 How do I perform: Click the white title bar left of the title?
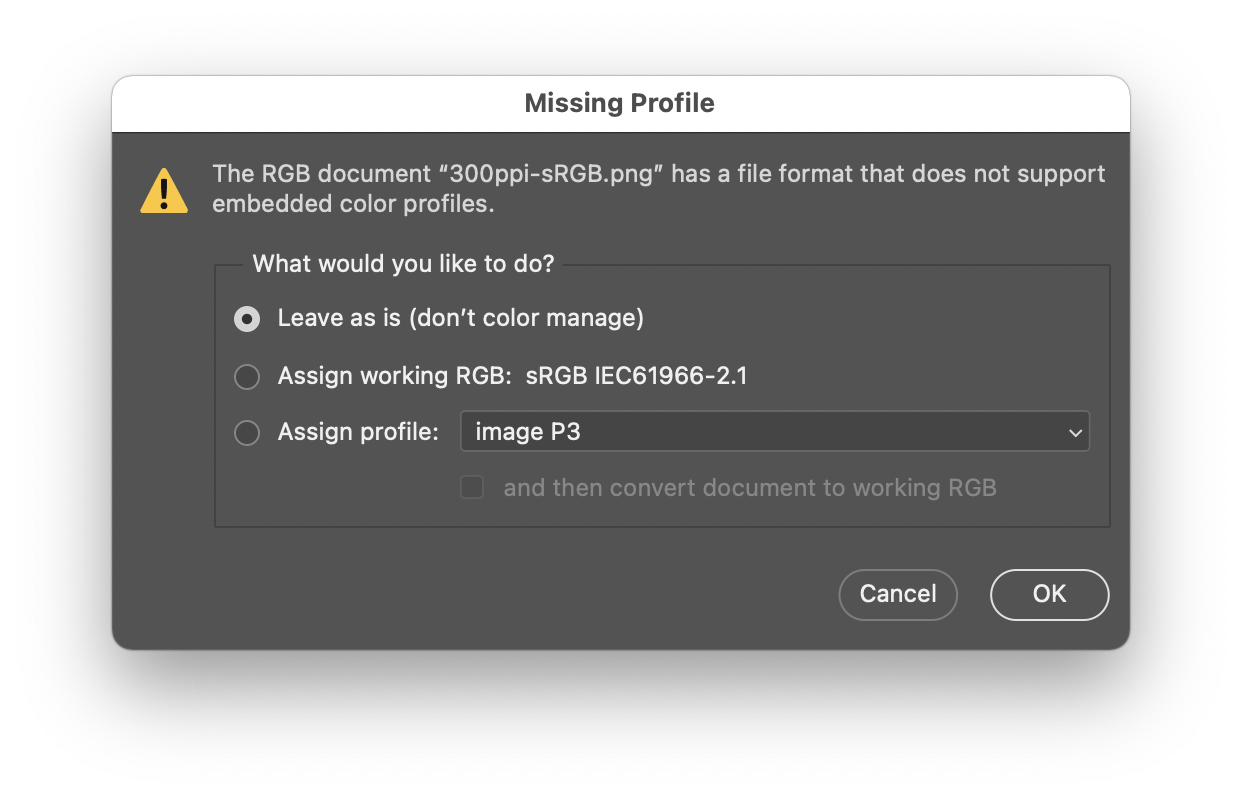300,103
